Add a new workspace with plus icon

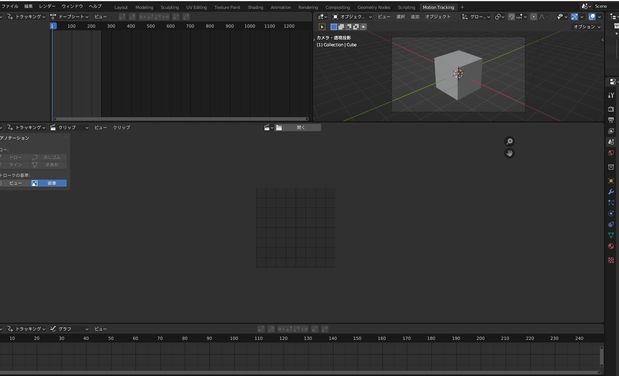point(462,7)
